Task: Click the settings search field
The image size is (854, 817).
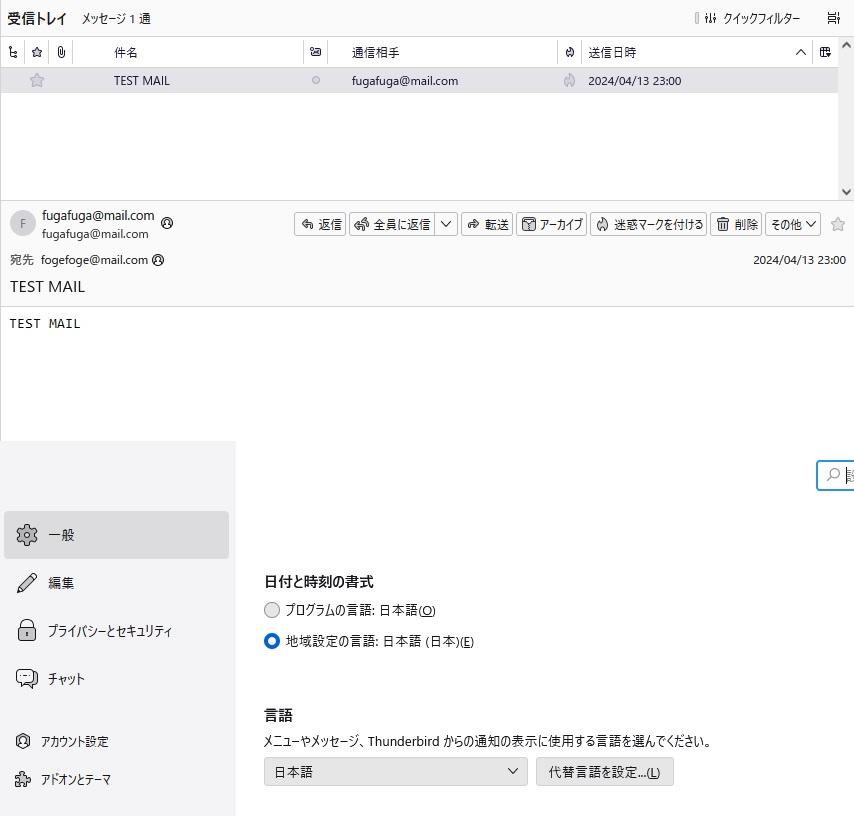Action: pos(840,475)
